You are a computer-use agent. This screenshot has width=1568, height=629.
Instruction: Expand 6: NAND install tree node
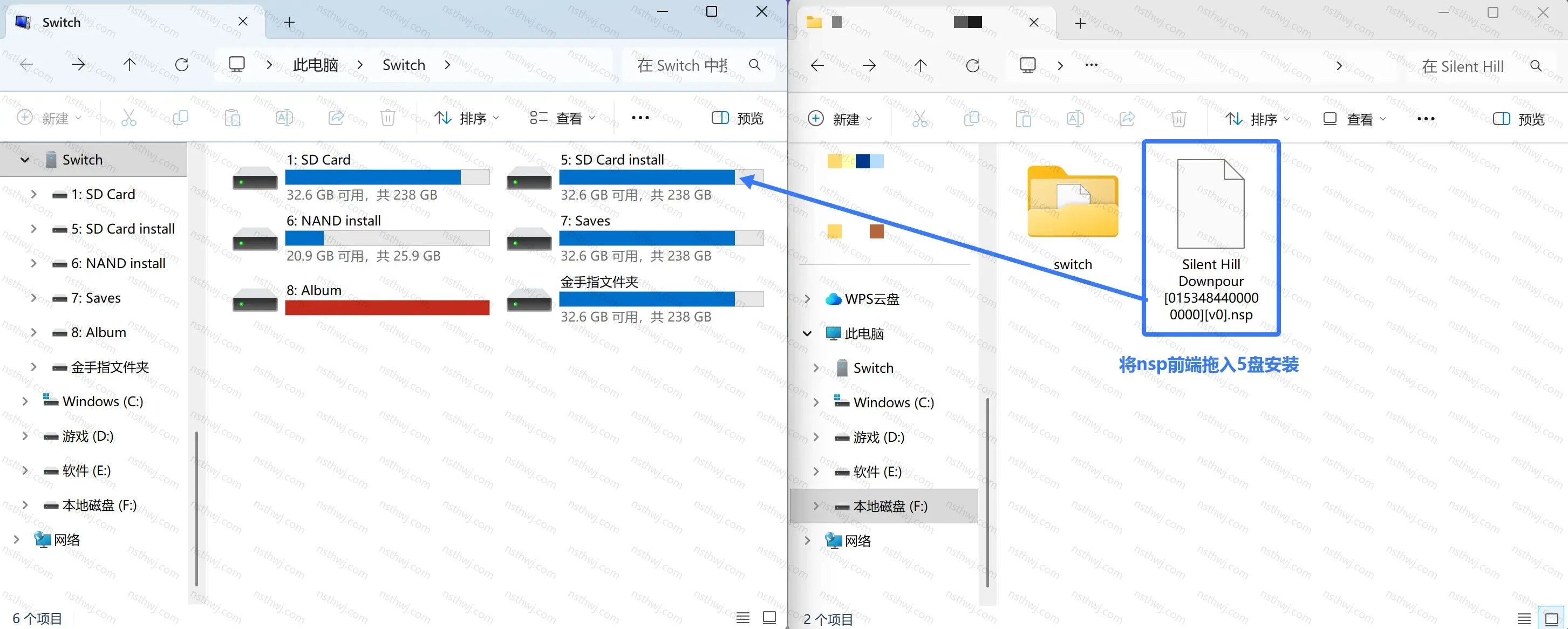tap(33, 263)
